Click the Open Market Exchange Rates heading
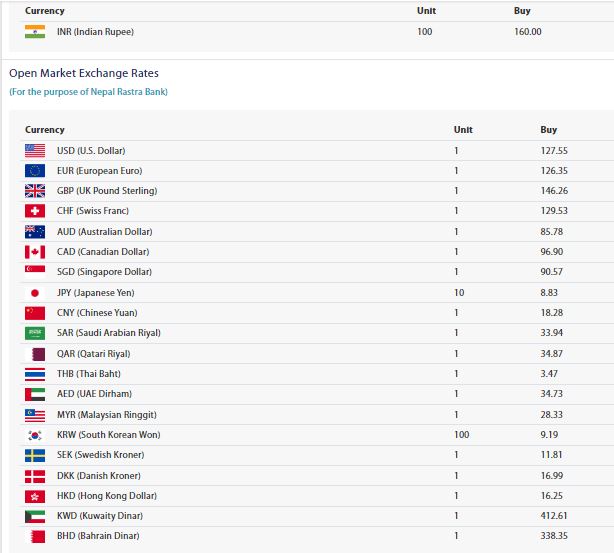 84,73
